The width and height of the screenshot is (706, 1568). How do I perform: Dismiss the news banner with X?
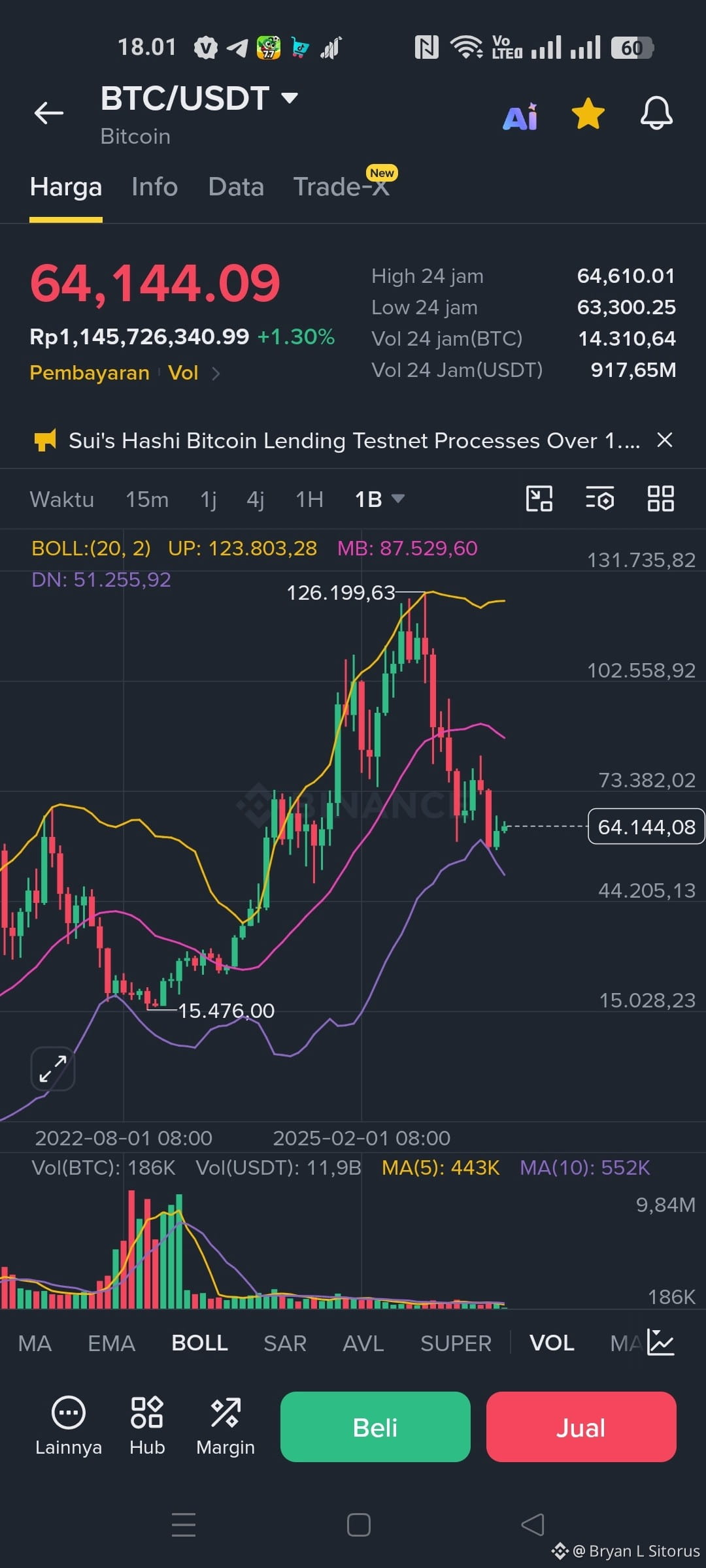(x=665, y=440)
